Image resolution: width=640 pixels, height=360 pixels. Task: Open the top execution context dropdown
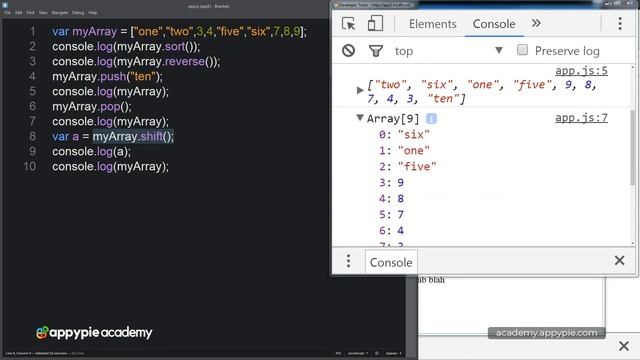tap(449, 51)
